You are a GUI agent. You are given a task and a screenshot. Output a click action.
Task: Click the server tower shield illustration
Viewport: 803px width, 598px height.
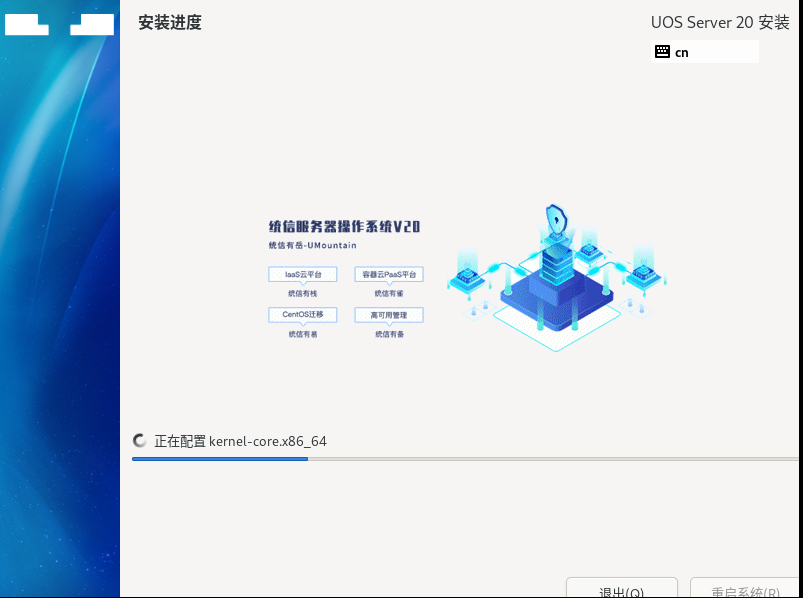(556, 278)
